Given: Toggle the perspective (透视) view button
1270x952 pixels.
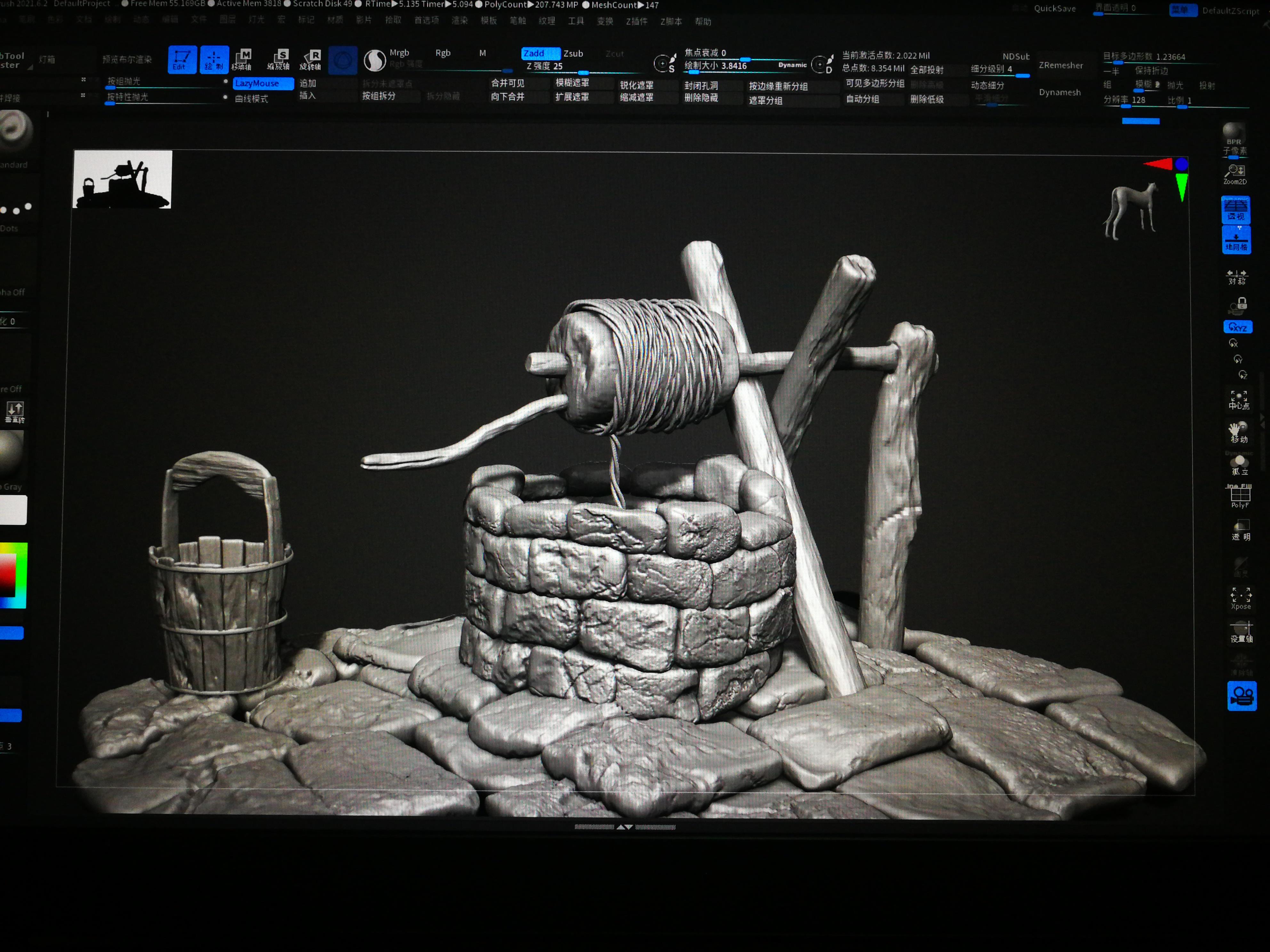Looking at the screenshot, I should pos(1235,210).
